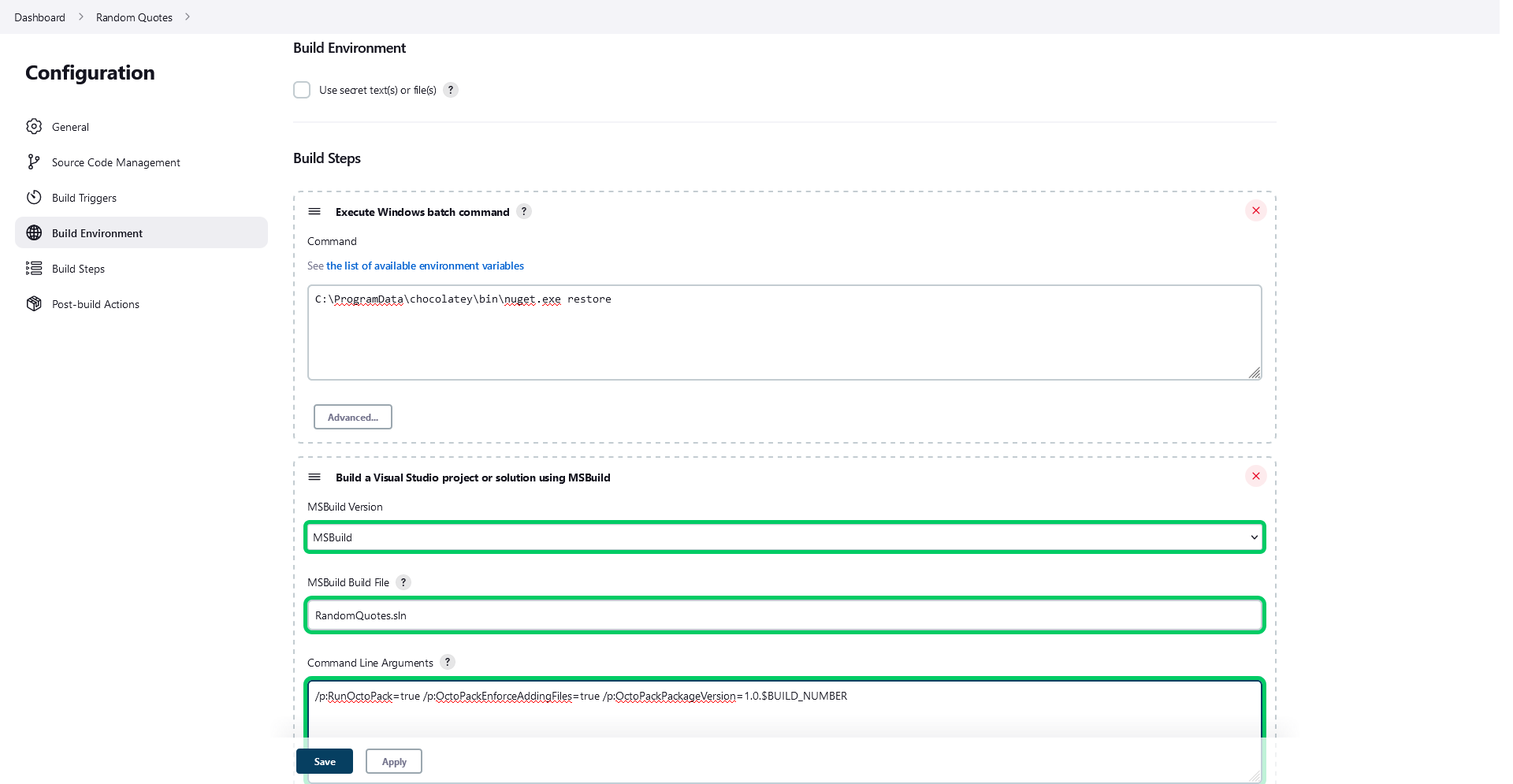
Task: Go to Source Code Management section
Action: tap(142, 162)
